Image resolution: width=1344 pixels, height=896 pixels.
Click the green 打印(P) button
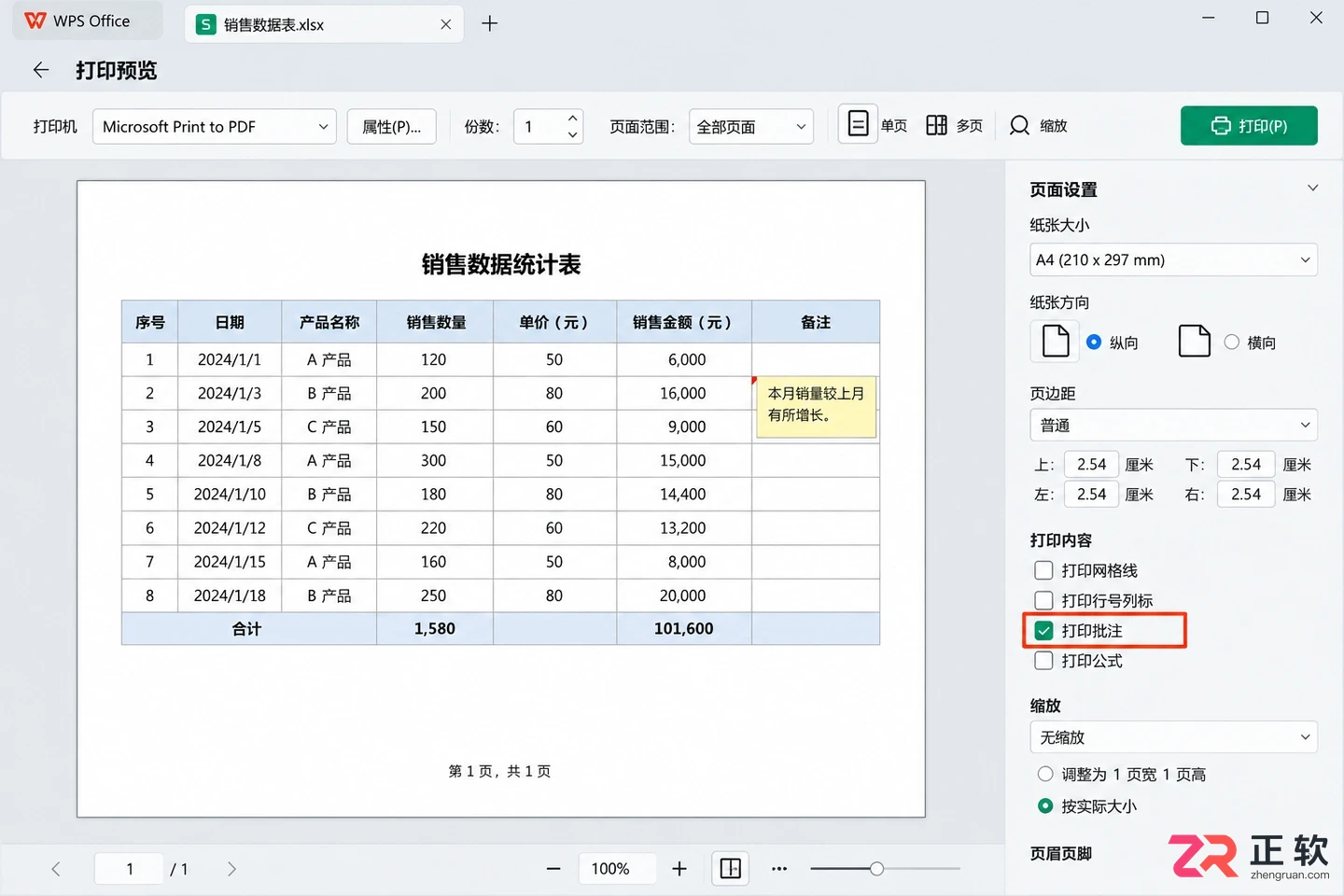(x=1249, y=126)
